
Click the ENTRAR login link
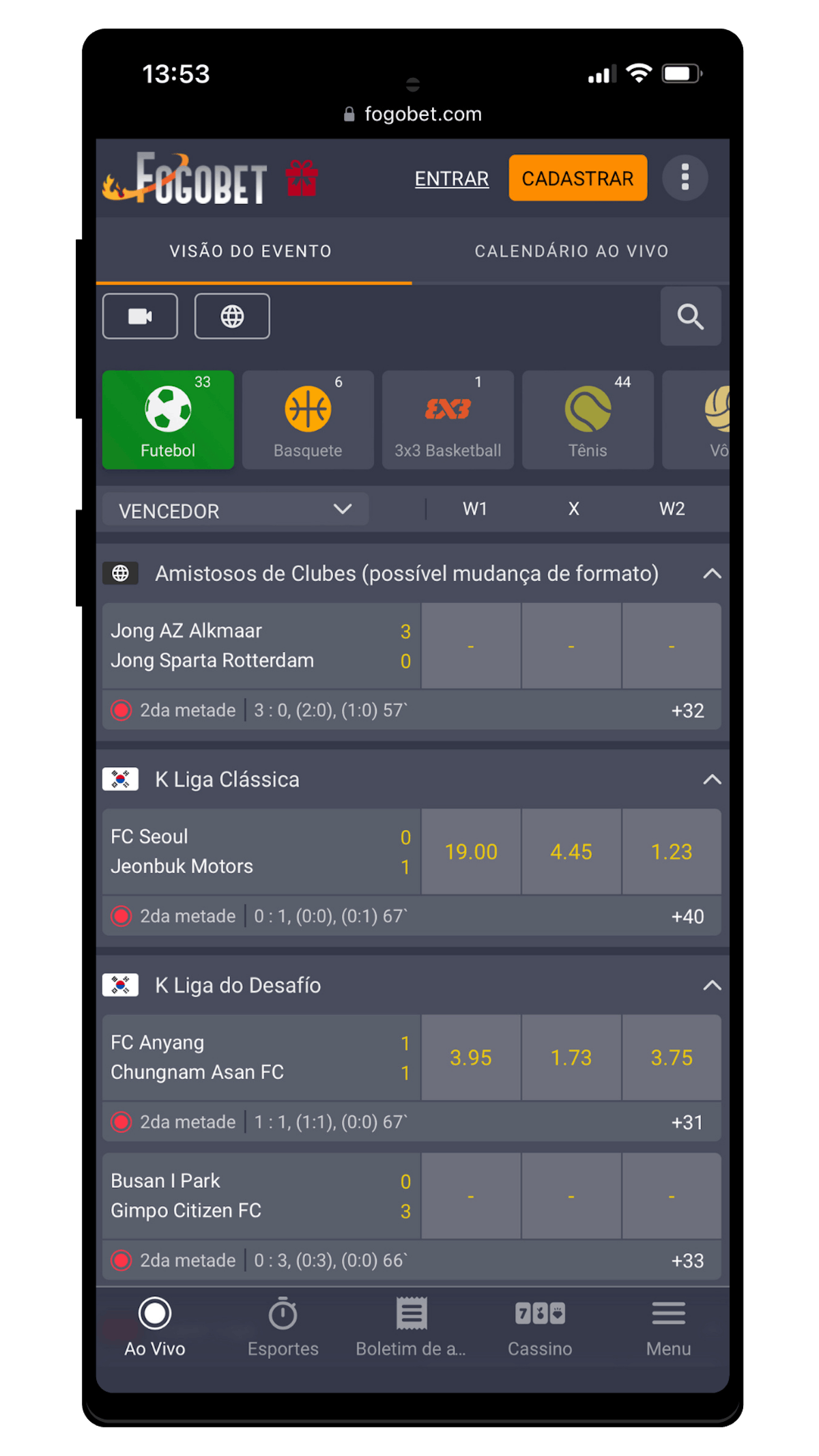(x=452, y=178)
